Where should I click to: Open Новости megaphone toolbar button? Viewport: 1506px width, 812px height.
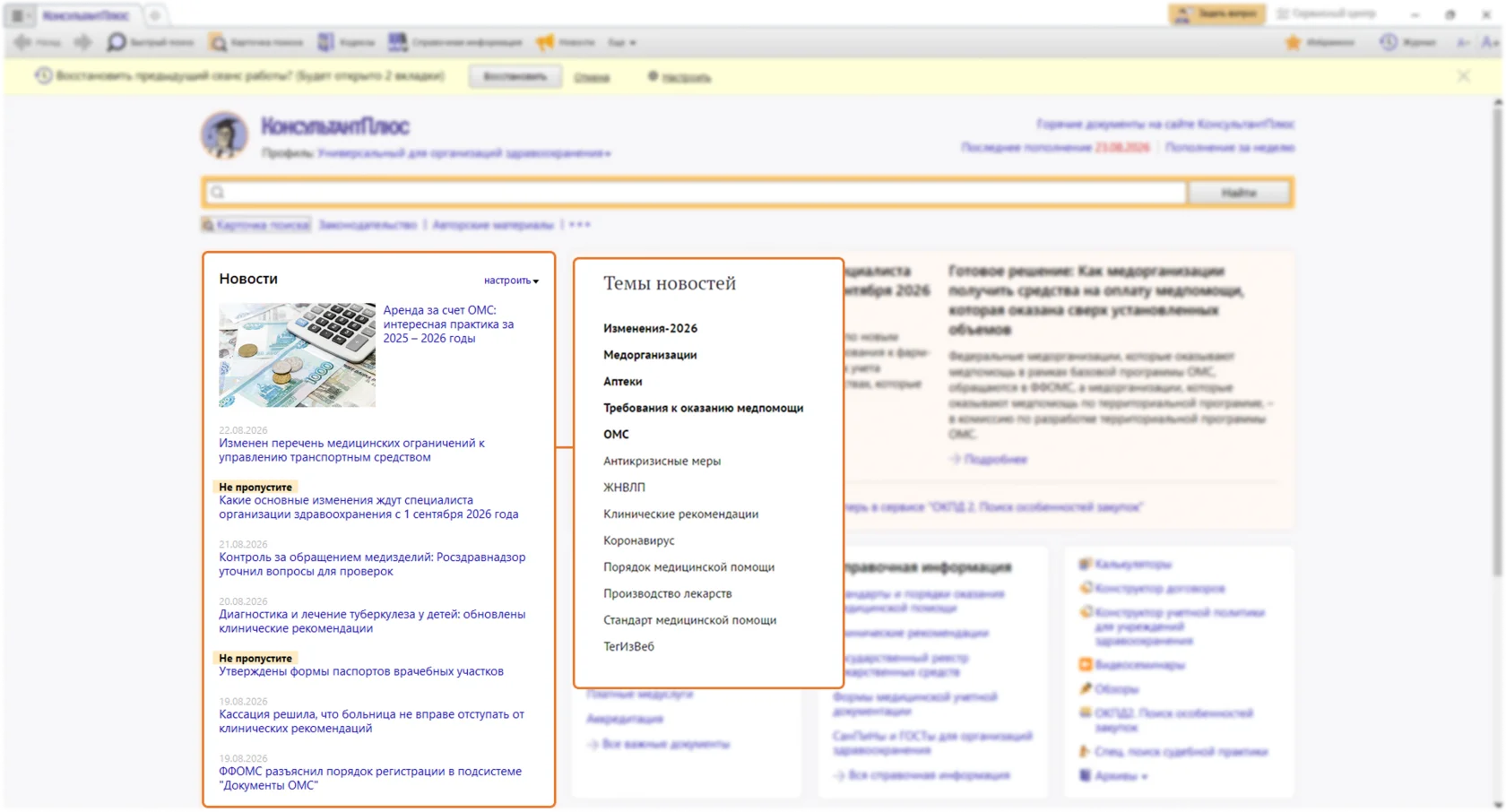(566, 42)
